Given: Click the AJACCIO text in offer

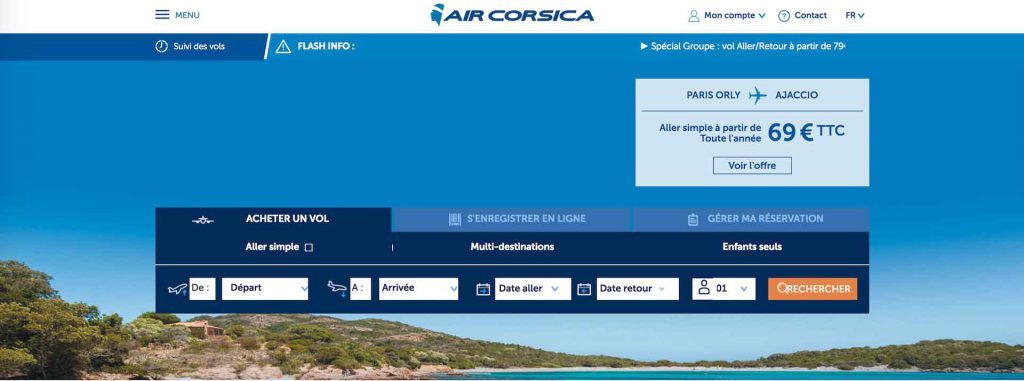Looking at the screenshot, I should click(796, 95).
